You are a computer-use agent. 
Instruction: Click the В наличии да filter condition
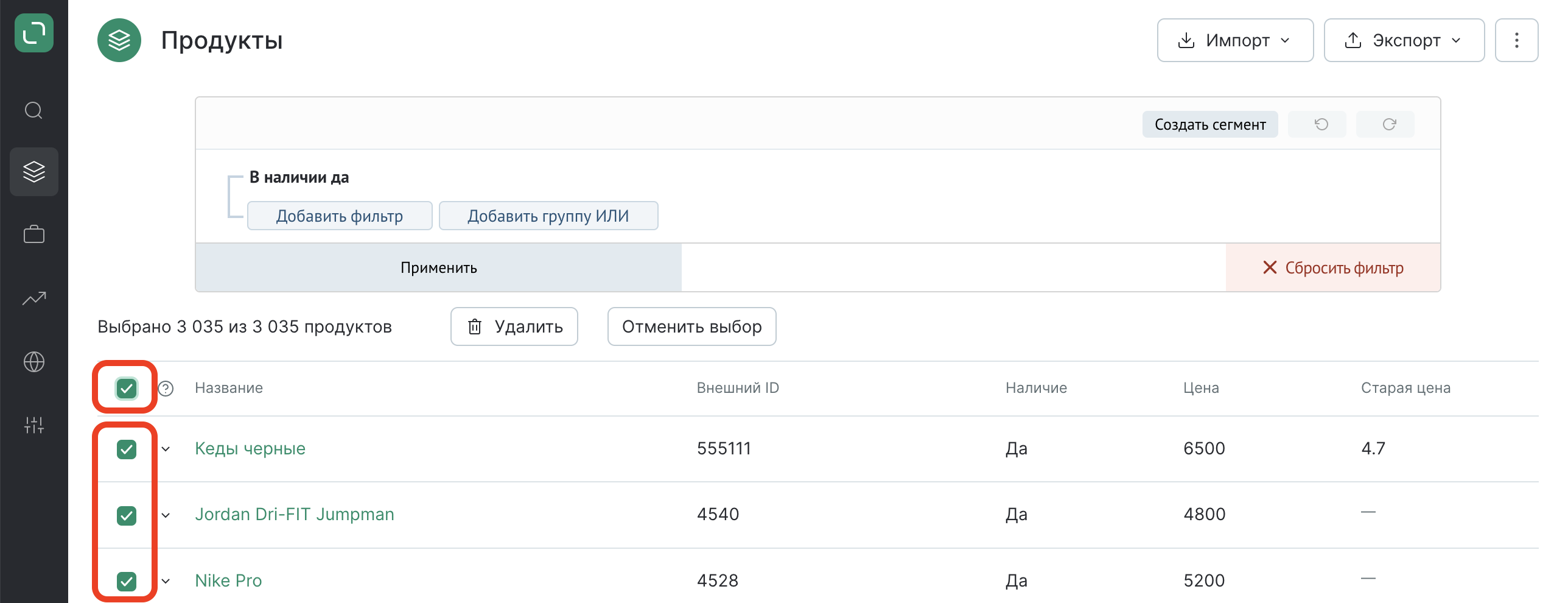[299, 177]
